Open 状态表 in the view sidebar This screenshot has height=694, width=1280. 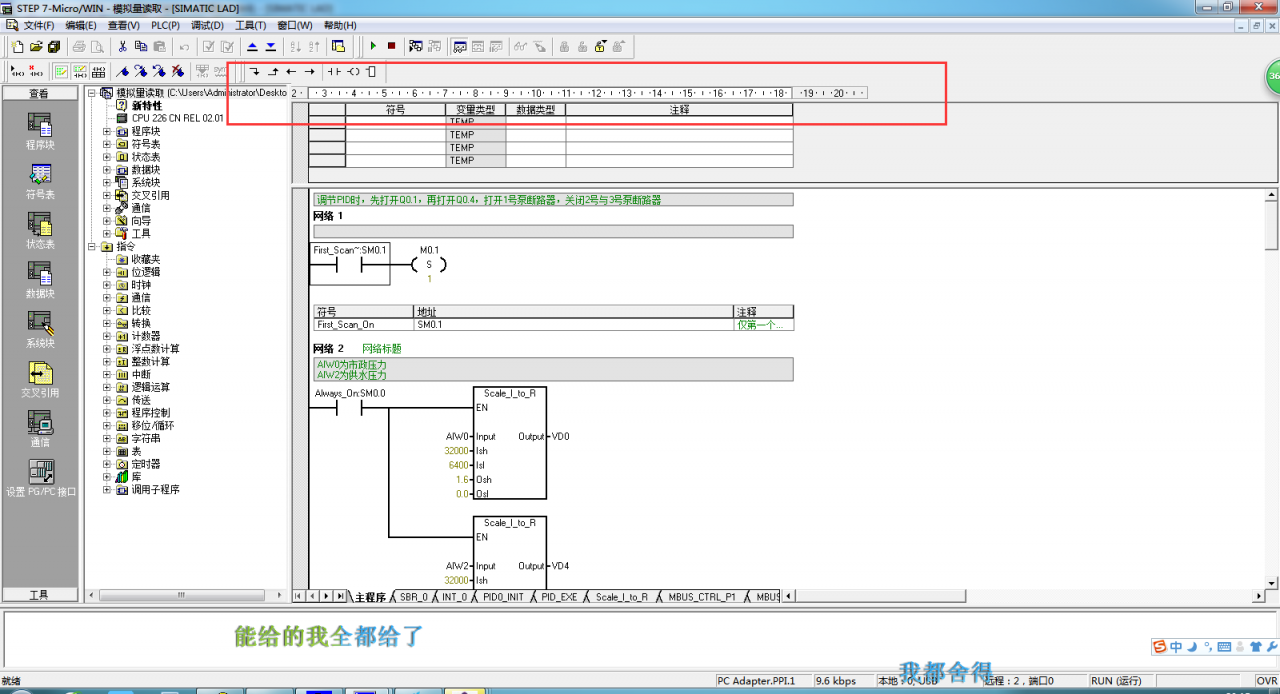[x=40, y=230]
